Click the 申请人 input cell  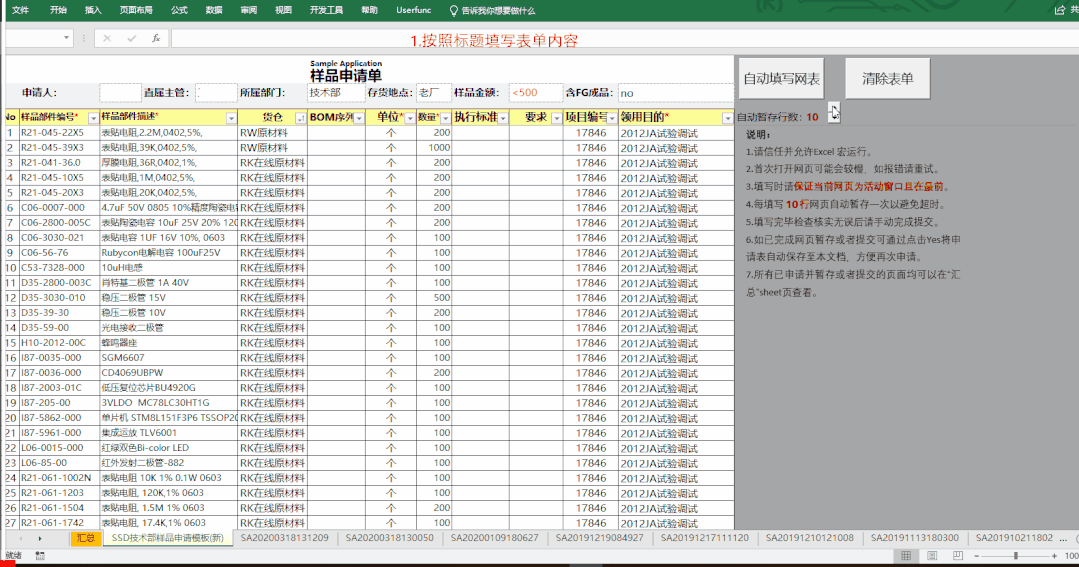[120, 92]
